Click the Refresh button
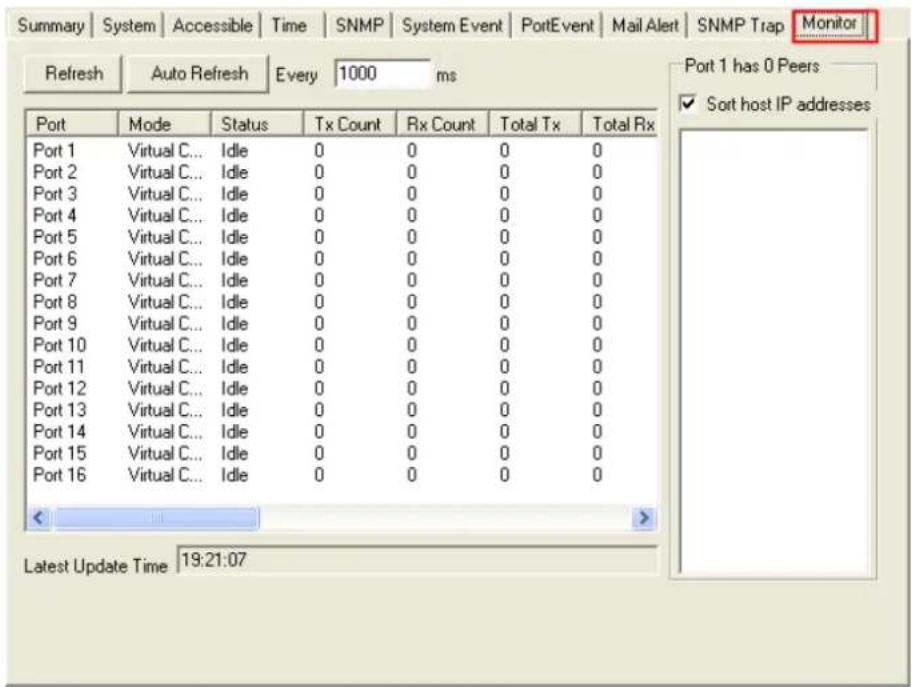 (x=73, y=74)
